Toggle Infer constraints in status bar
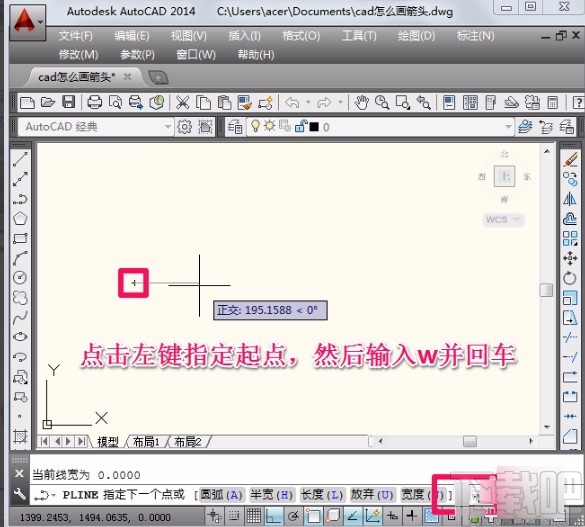The image size is (585, 527). [x=214, y=516]
